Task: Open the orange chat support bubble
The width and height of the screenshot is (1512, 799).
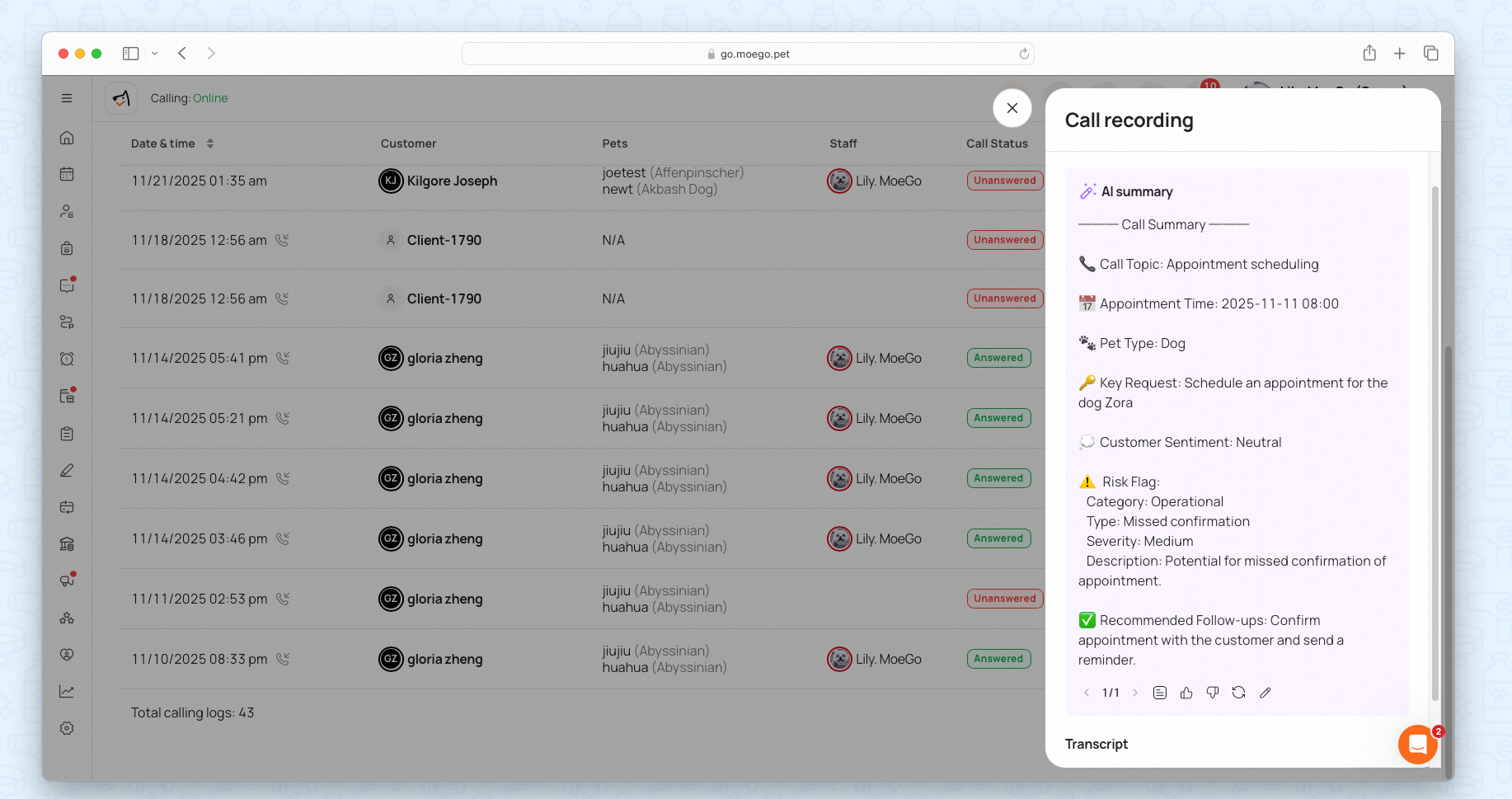Action: tap(1417, 745)
